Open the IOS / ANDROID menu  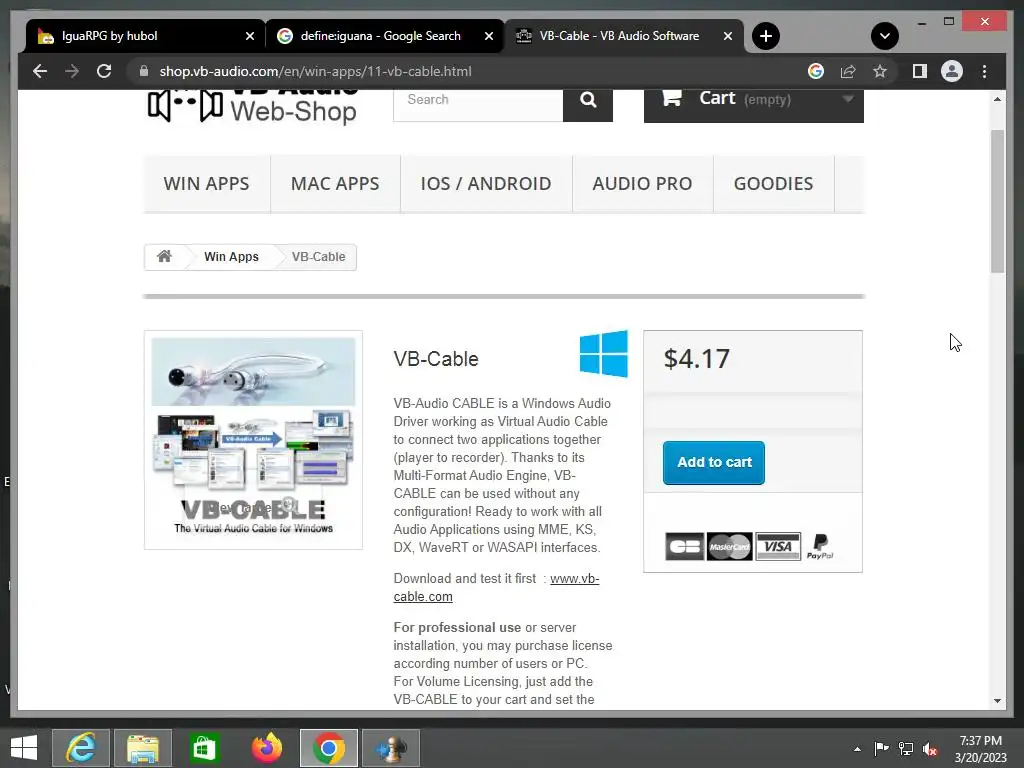(x=486, y=184)
